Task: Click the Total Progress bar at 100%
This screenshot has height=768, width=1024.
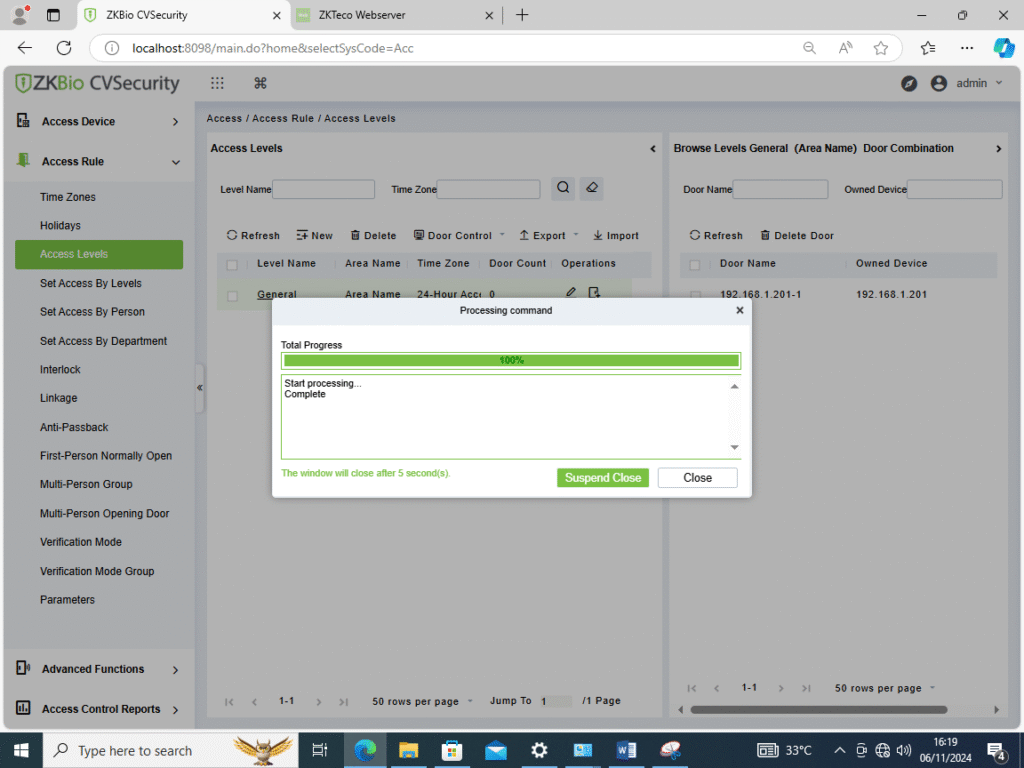Action: [511, 360]
